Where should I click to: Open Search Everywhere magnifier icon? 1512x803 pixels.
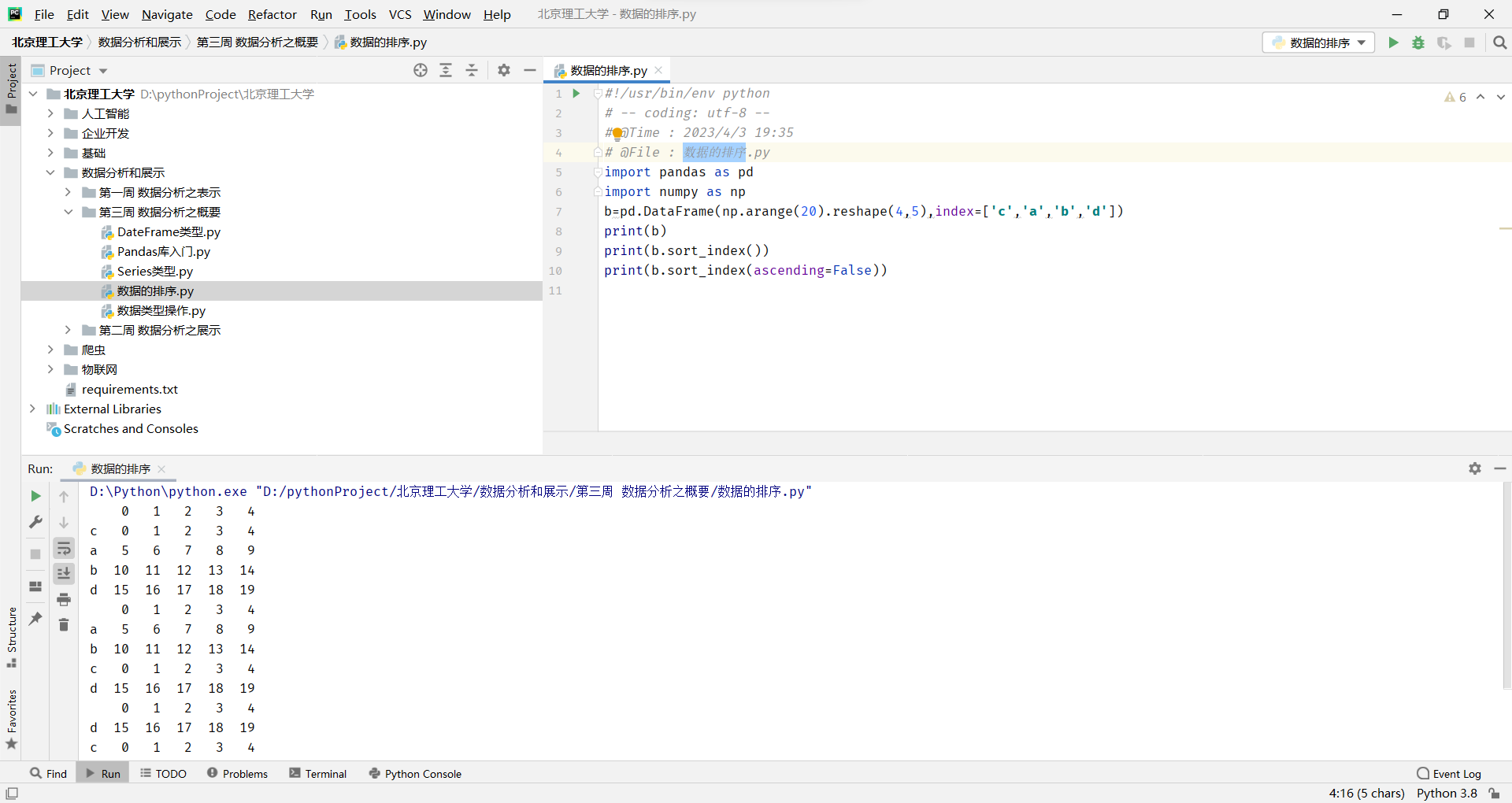(1500, 43)
